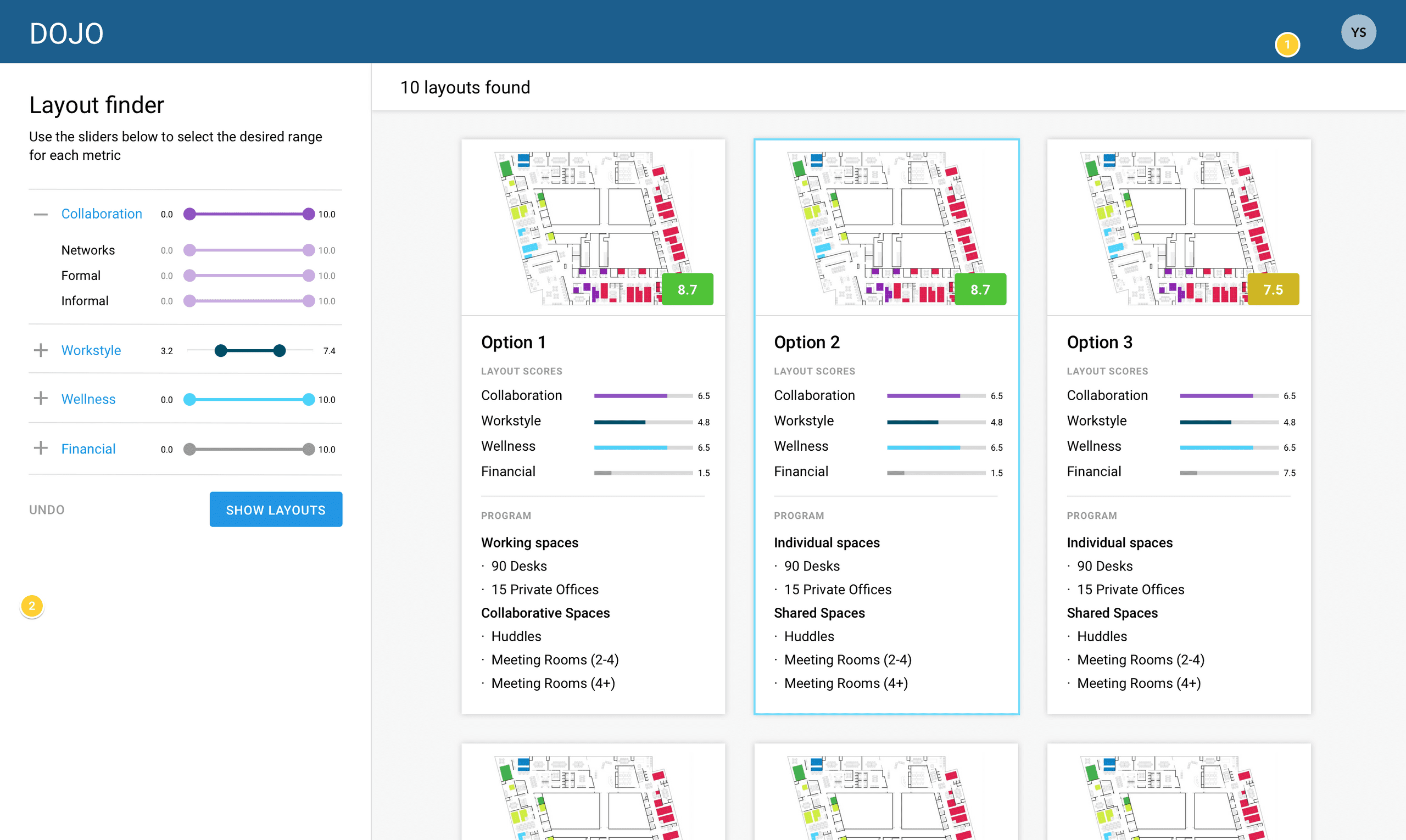1406x840 pixels.
Task: Click the Collaboration metric label
Action: (x=102, y=214)
